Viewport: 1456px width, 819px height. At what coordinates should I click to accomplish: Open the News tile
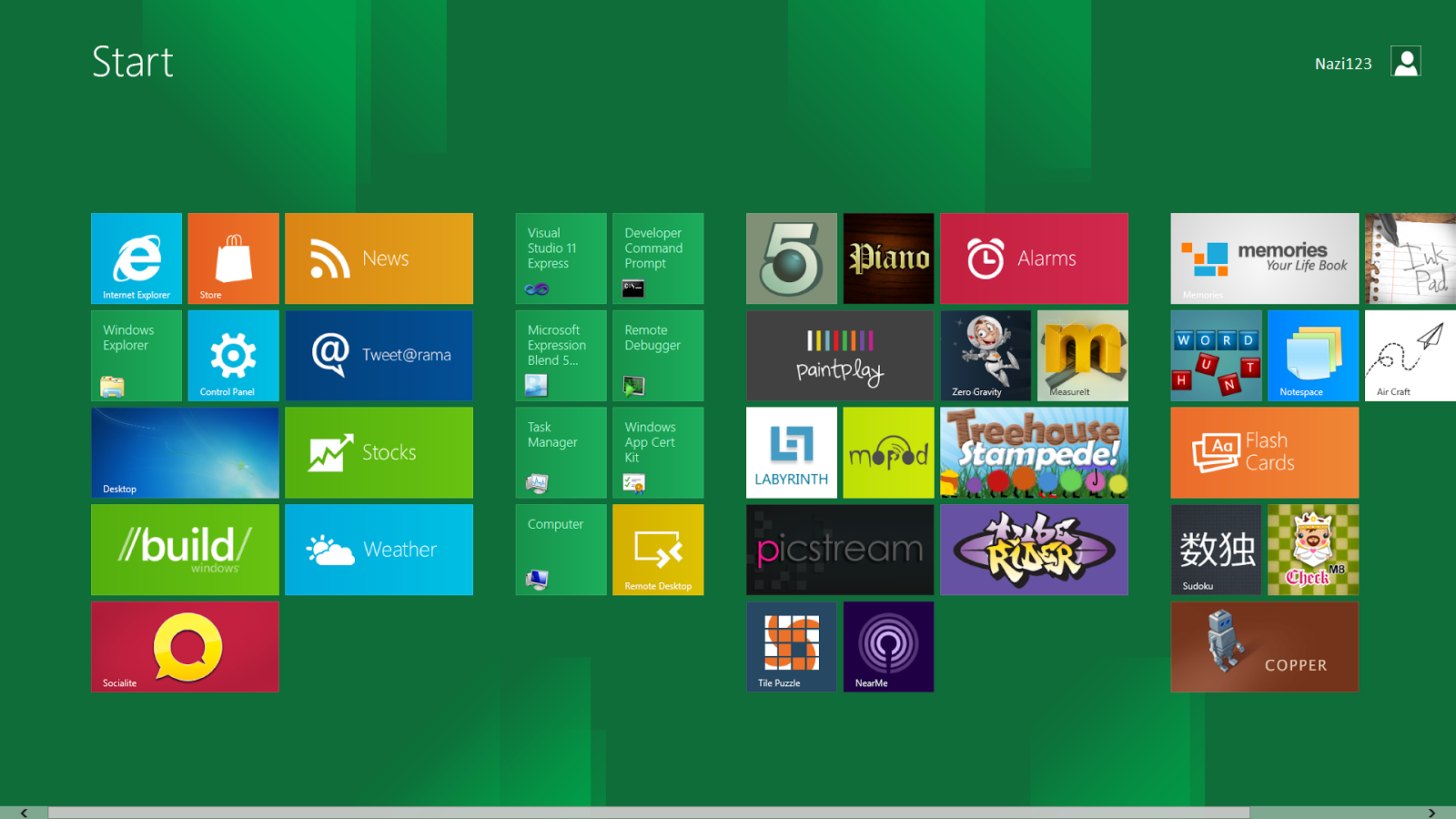tap(379, 258)
